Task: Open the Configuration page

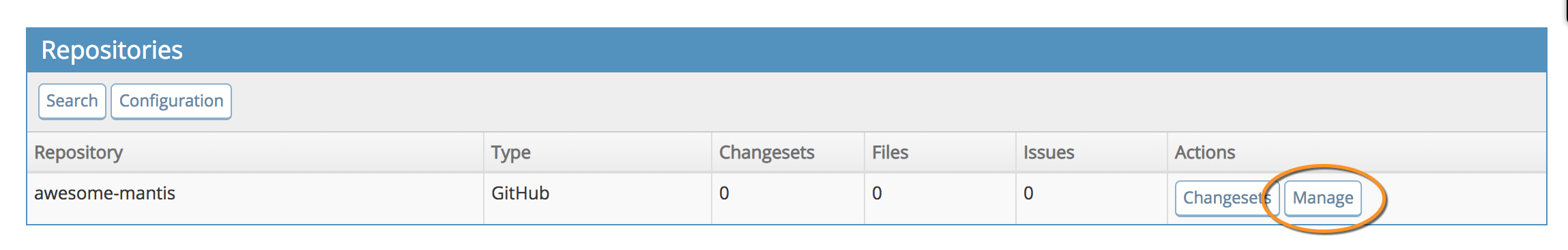Action: (x=171, y=101)
